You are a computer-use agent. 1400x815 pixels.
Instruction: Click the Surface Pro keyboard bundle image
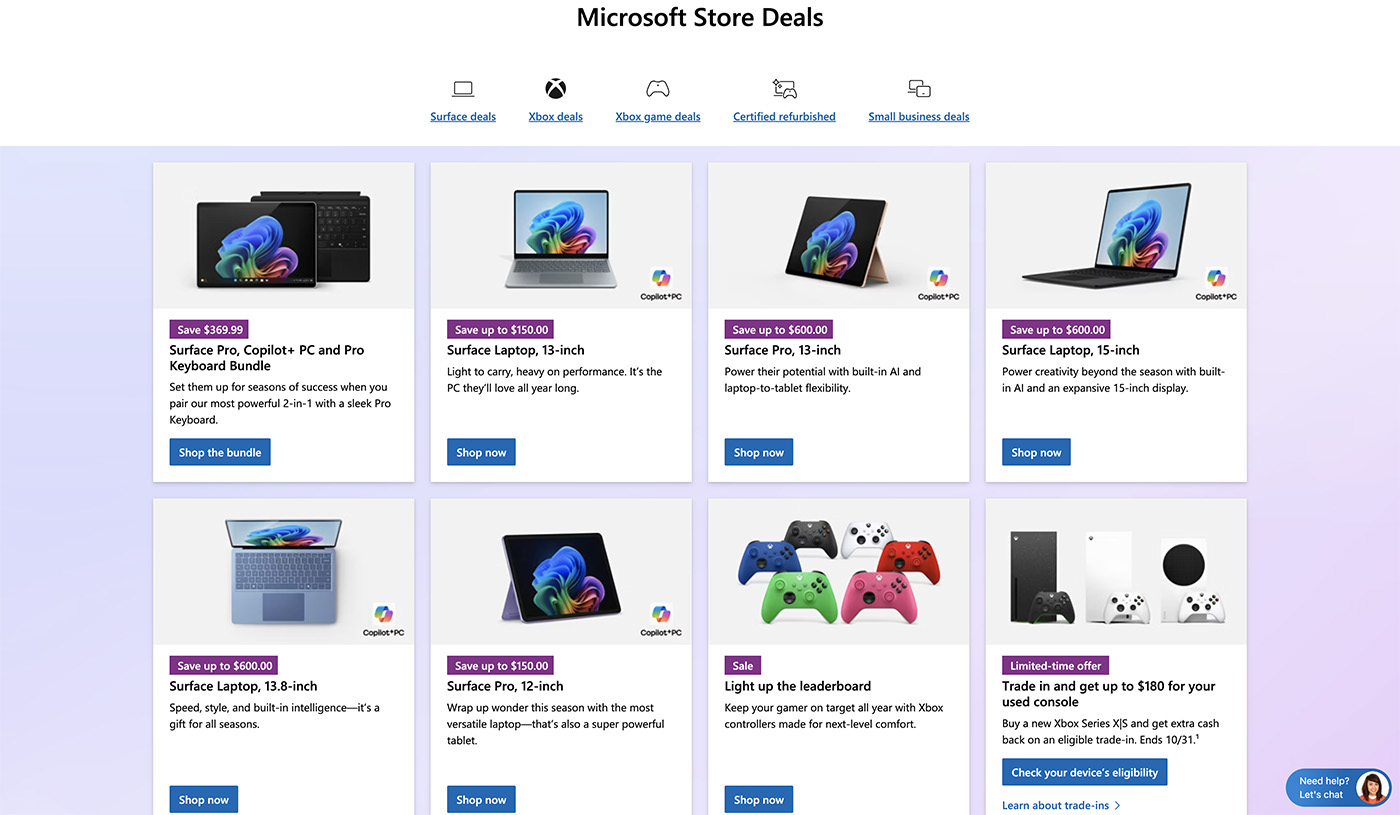(x=283, y=236)
